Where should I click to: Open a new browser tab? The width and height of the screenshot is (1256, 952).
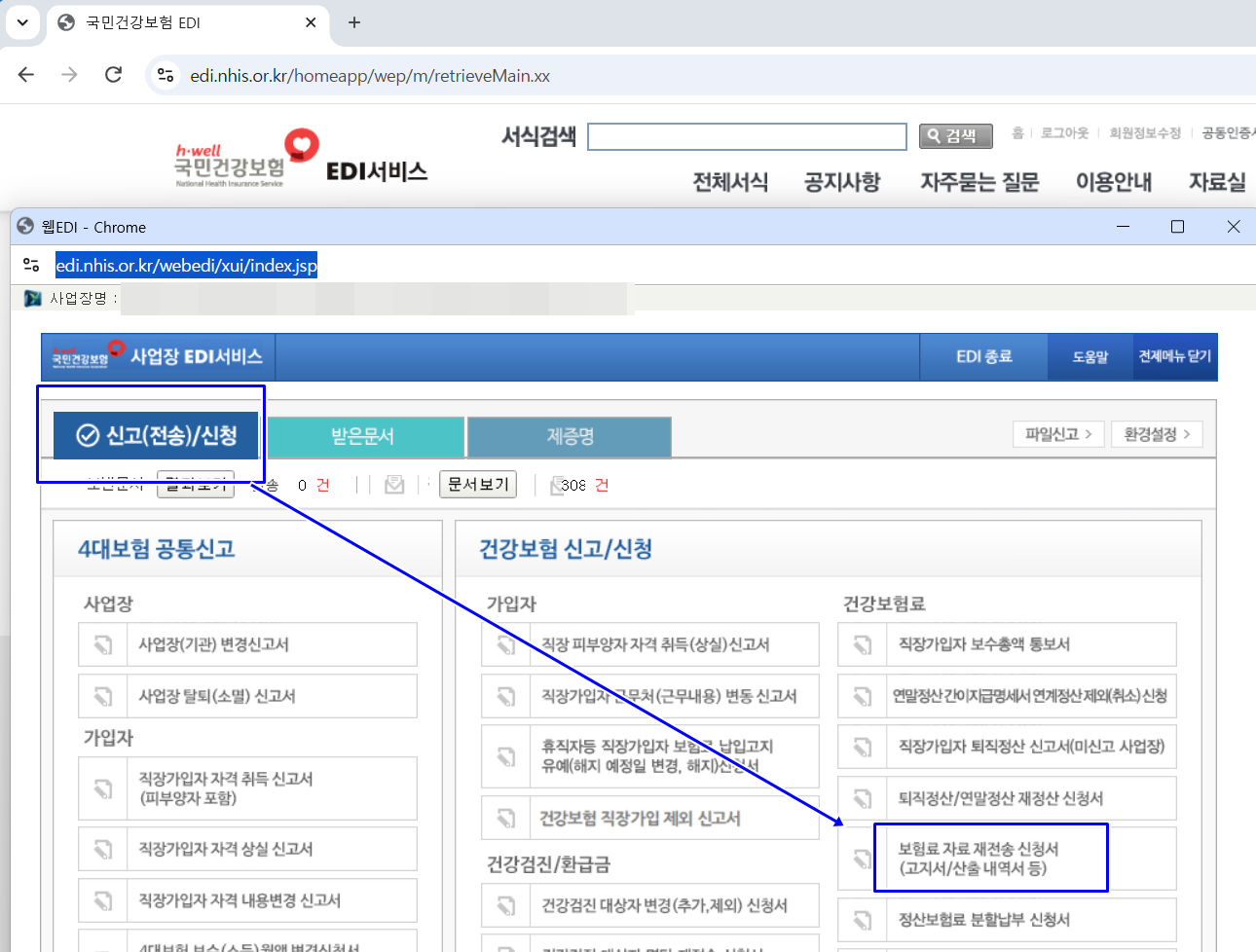pos(354,22)
